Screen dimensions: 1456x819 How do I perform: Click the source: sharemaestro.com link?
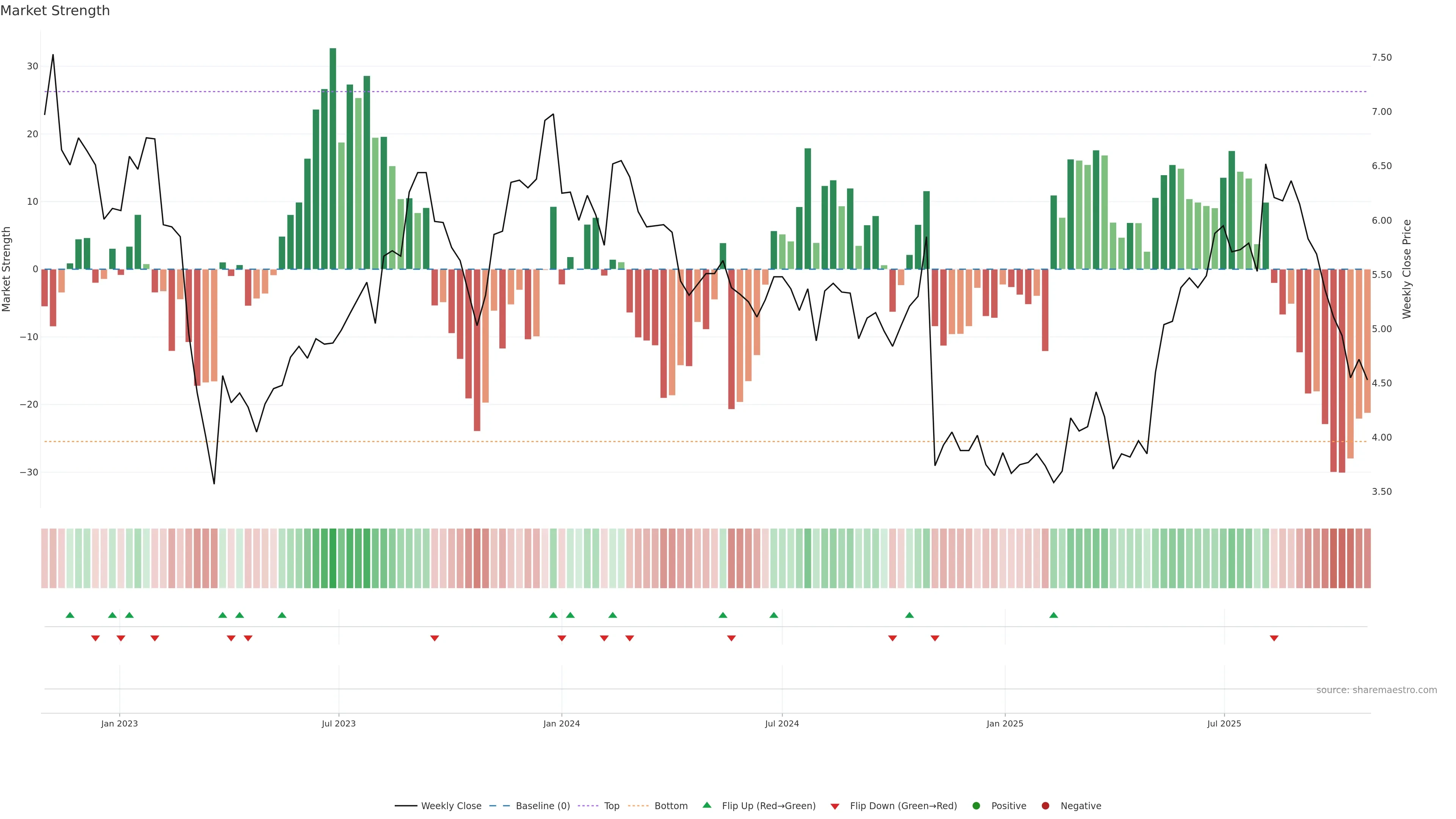point(1376,690)
